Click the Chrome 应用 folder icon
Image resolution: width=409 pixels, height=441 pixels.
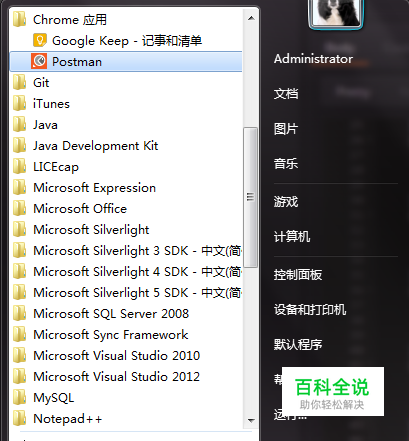[x=20, y=19]
